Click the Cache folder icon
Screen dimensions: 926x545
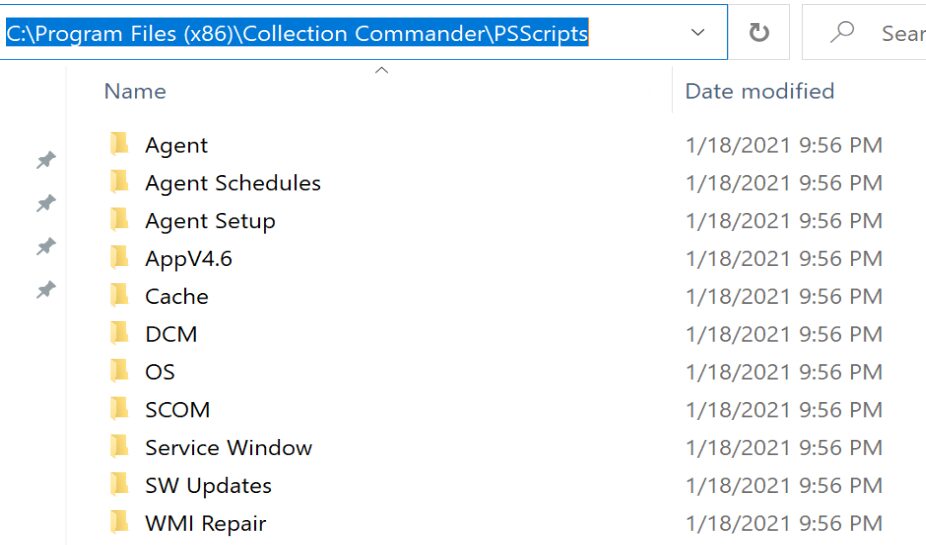120,296
